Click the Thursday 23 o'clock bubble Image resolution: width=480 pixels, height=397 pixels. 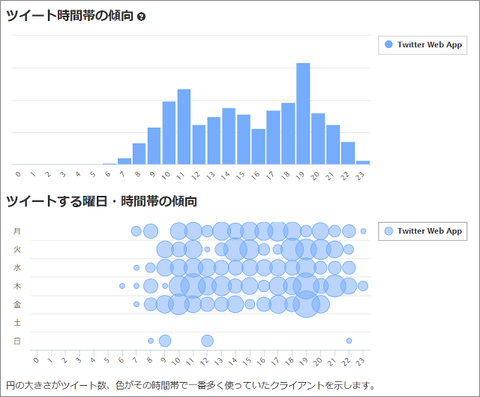coord(363,286)
